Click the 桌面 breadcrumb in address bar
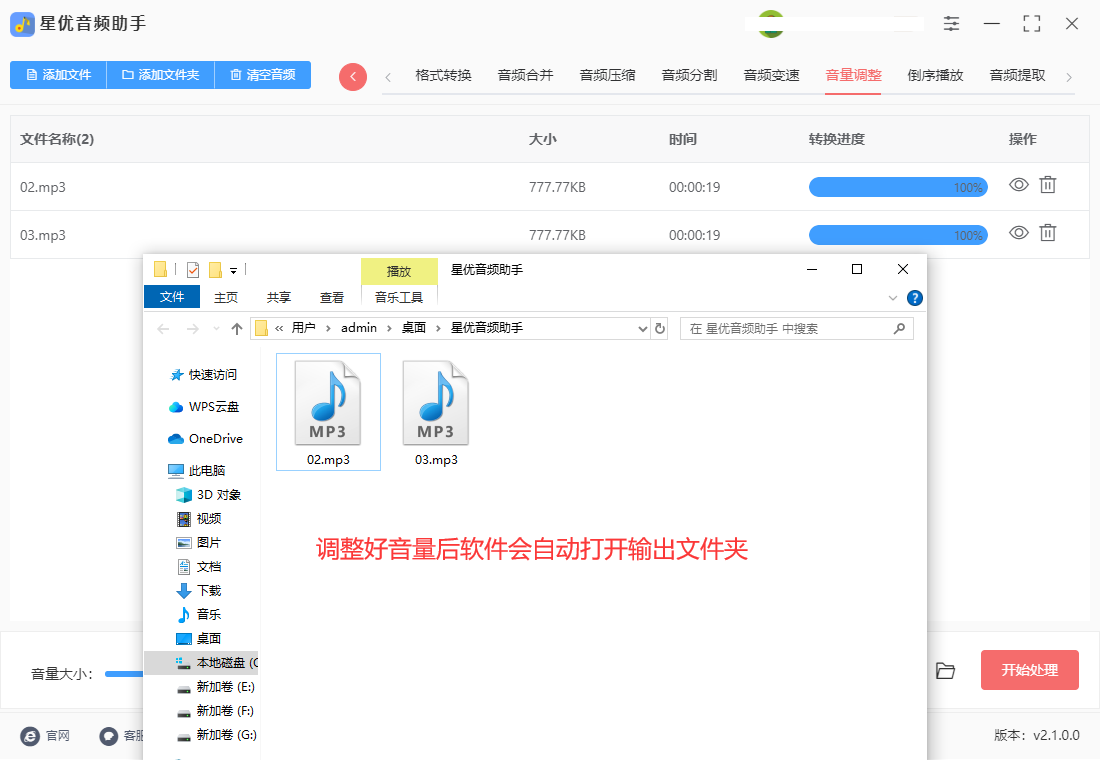1100x760 pixels. [x=414, y=328]
